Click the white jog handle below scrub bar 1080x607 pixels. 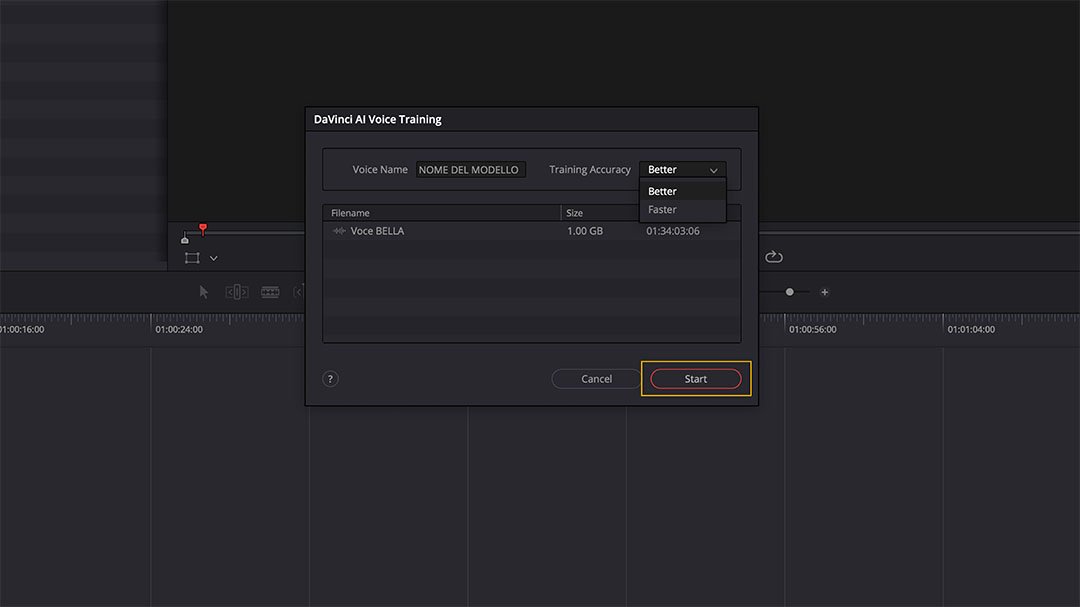(185, 239)
